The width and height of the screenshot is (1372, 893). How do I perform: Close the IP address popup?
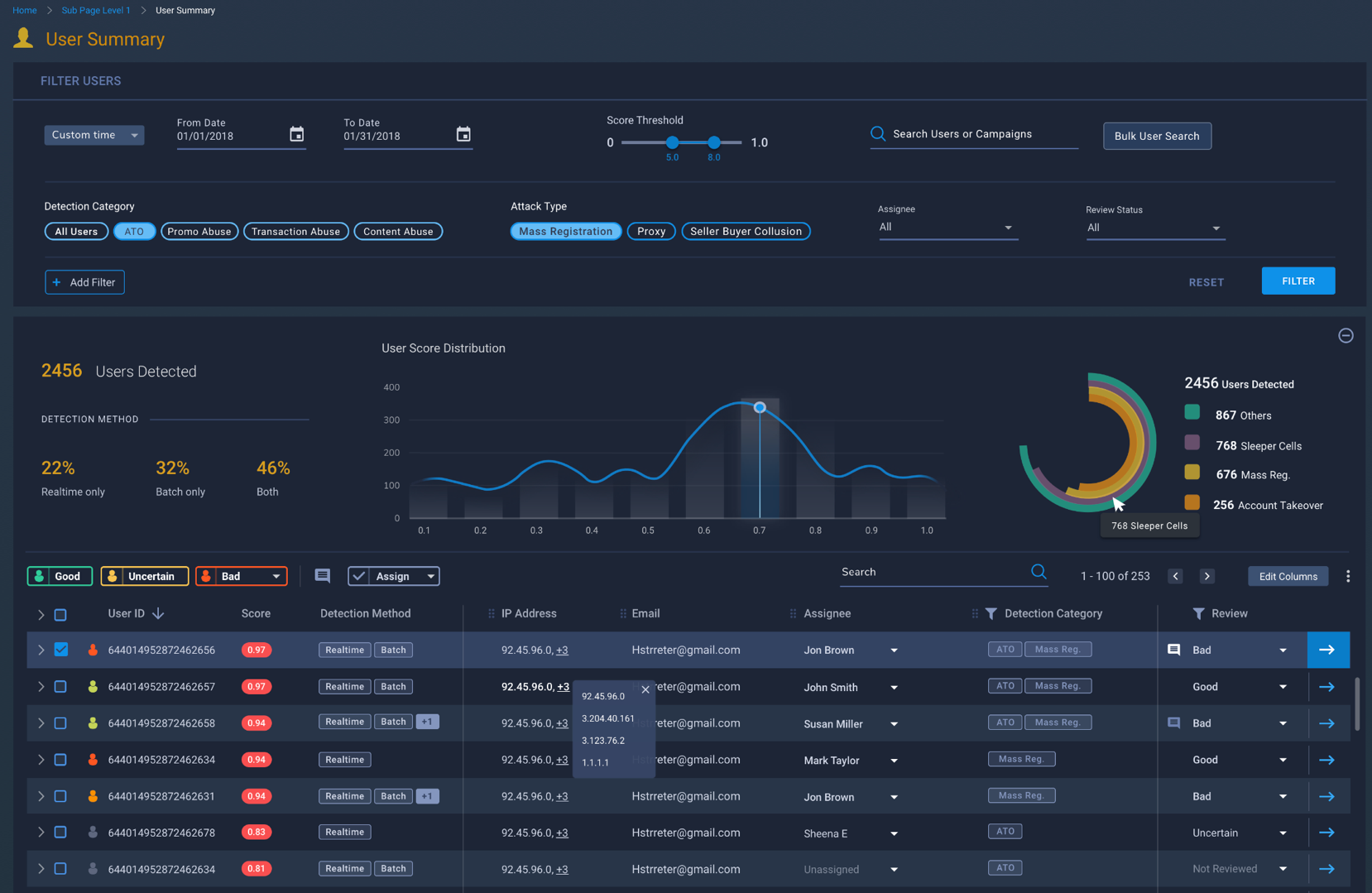point(645,689)
